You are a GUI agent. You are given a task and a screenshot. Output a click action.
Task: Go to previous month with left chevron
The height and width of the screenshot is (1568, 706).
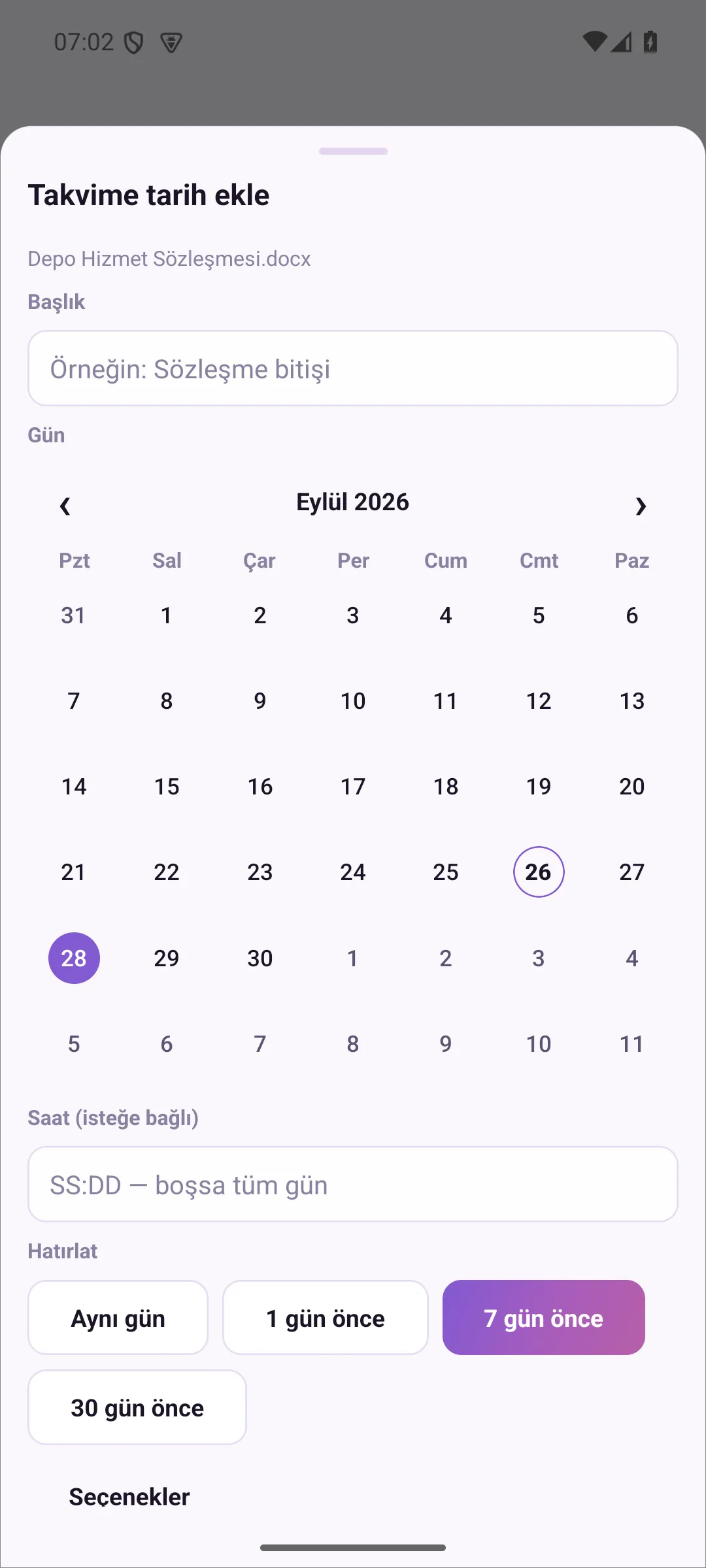coord(65,506)
